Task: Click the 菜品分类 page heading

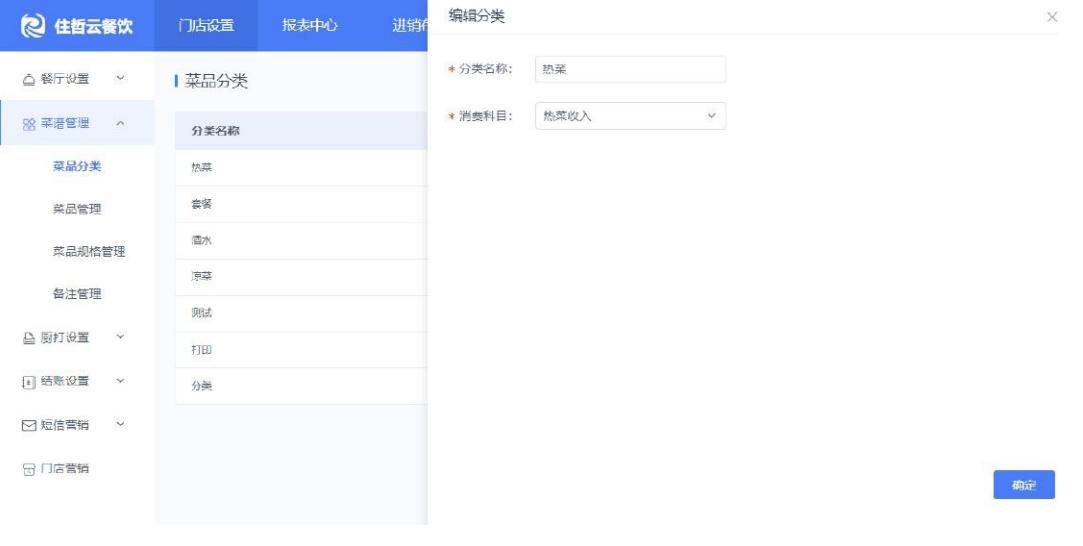Action: click(x=216, y=81)
